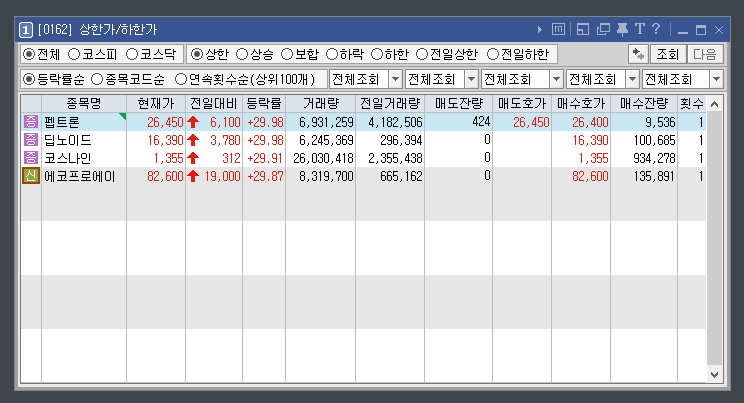Pin the window with the pushpin icon
Viewport: 744px width, 403px height.
pos(623,29)
